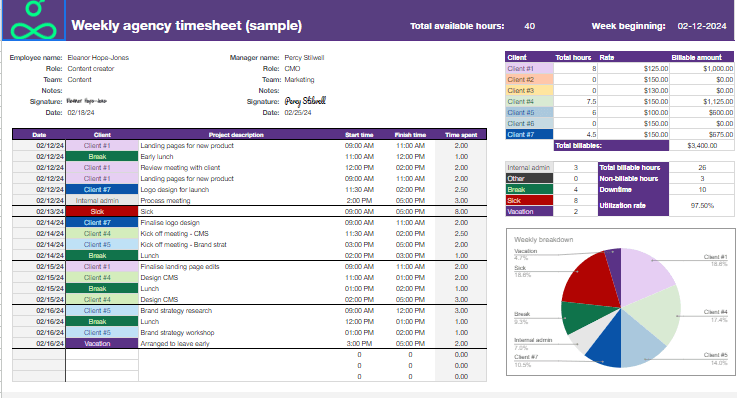Click the 'Other' dark category label
This screenshot has width=737, height=398.
(529, 179)
